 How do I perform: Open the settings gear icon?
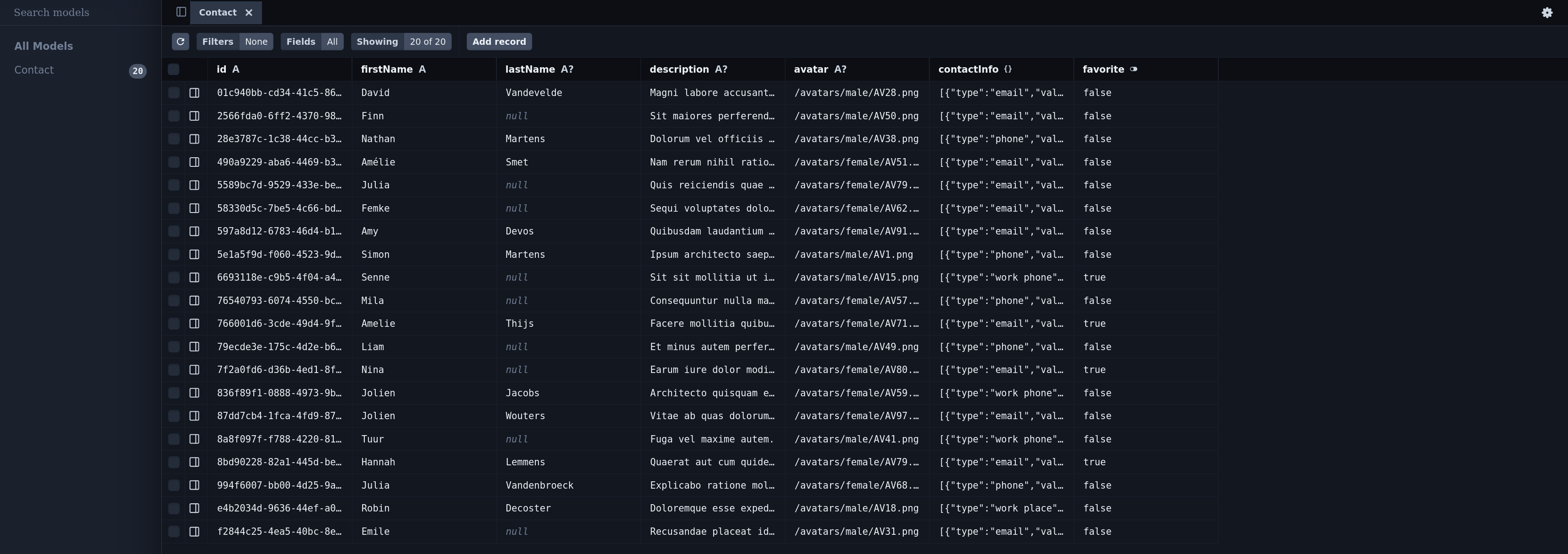pos(1547,13)
